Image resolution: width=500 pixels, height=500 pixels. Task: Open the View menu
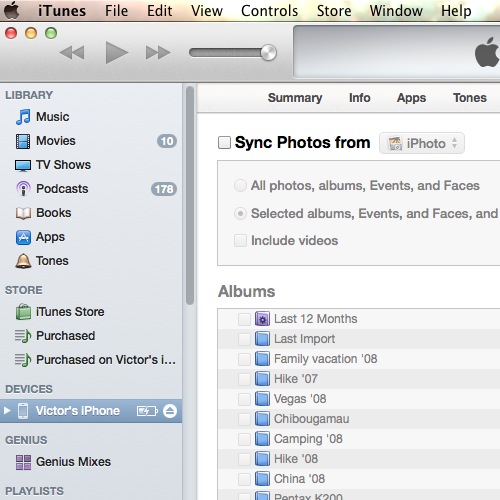pyautogui.click(x=207, y=11)
